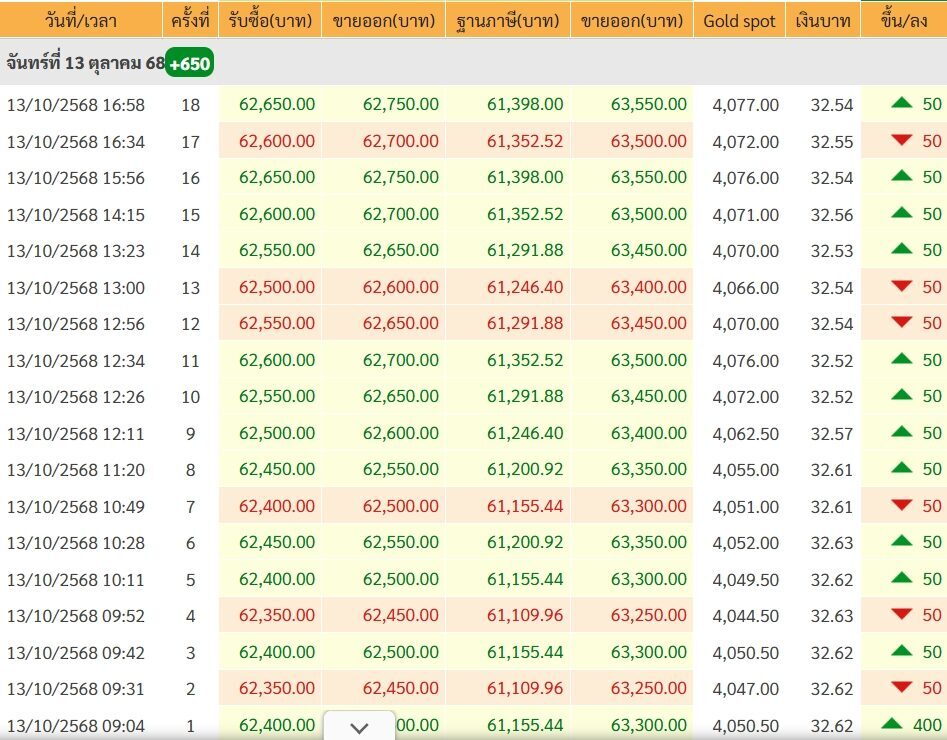Click buy price 62,400.00 in row 3
Screen dimensions: 947x740
pos(277,652)
